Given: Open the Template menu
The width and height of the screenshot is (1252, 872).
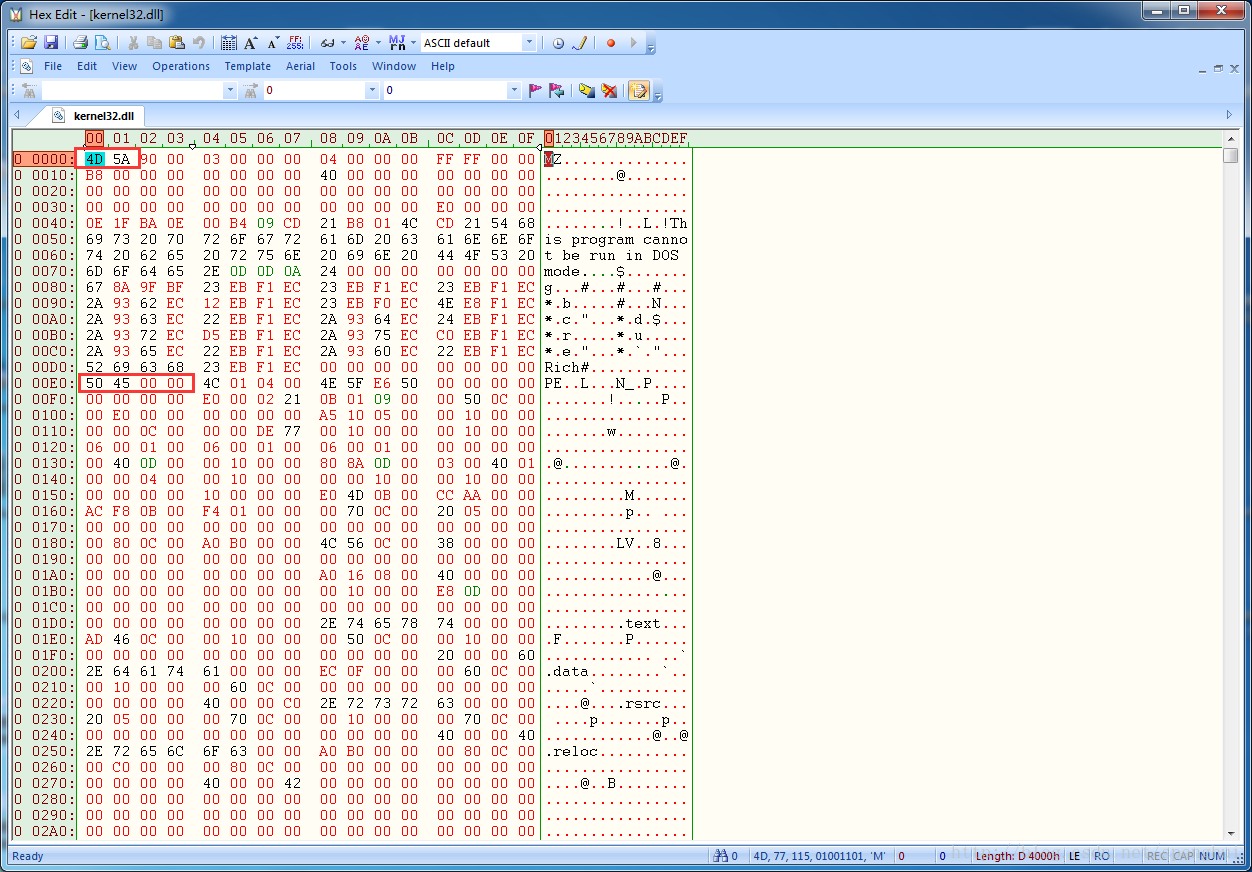Looking at the screenshot, I should point(247,66).
